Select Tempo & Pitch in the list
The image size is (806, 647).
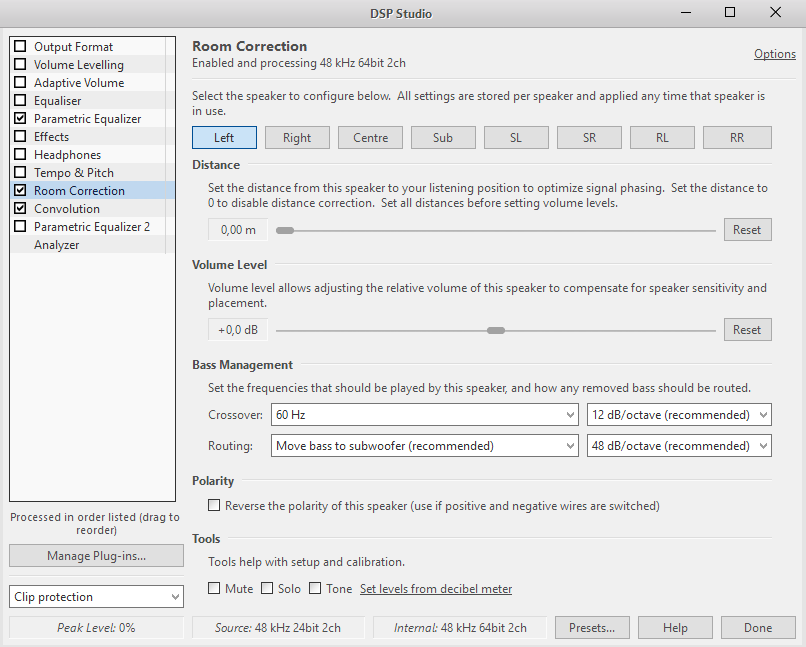pos(74,173)
